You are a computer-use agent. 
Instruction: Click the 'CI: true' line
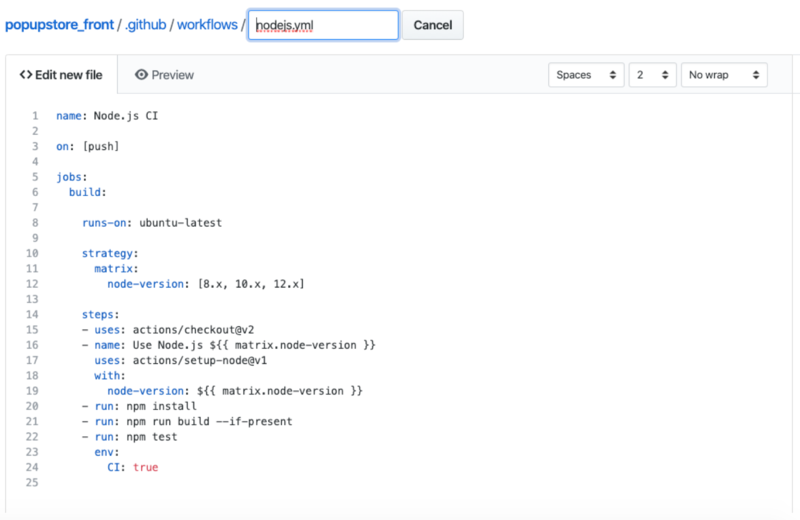click(133, 467)
